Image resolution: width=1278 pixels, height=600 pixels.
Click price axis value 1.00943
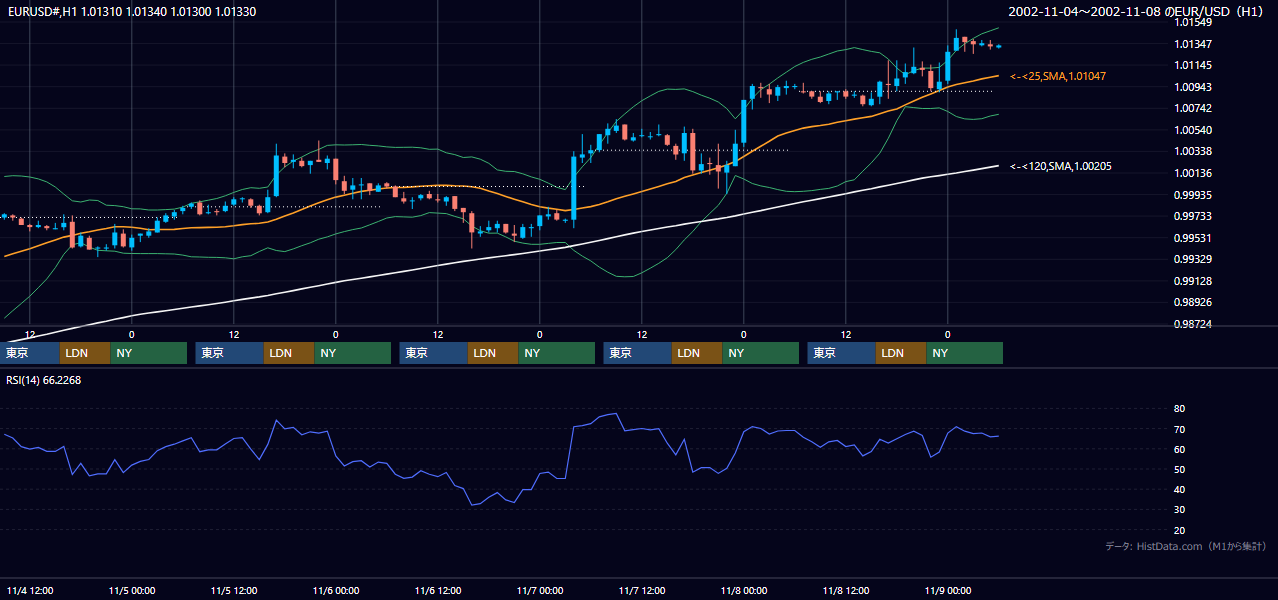click(x=1192, y=87)
